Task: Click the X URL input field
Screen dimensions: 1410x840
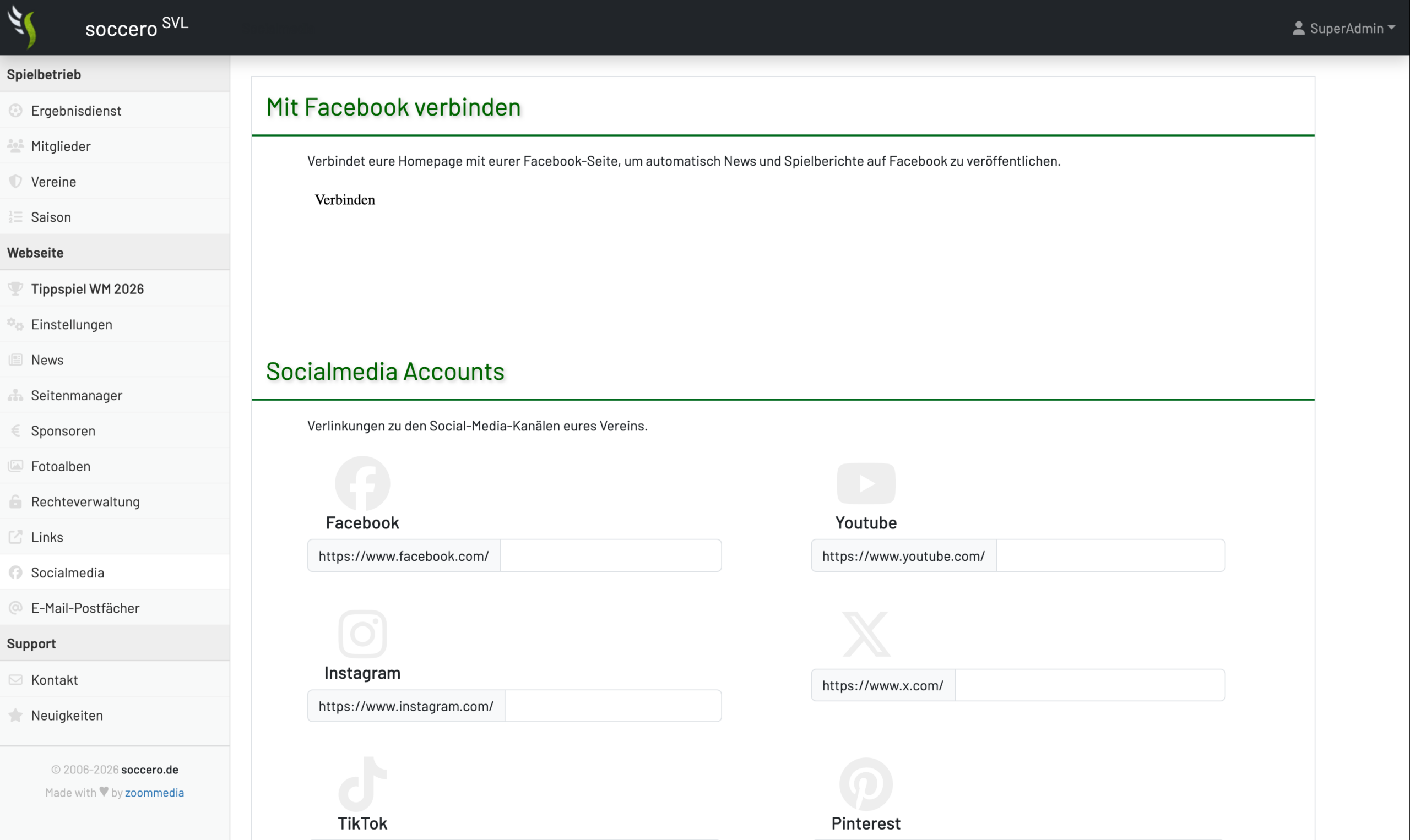Action: (1090, 685)
